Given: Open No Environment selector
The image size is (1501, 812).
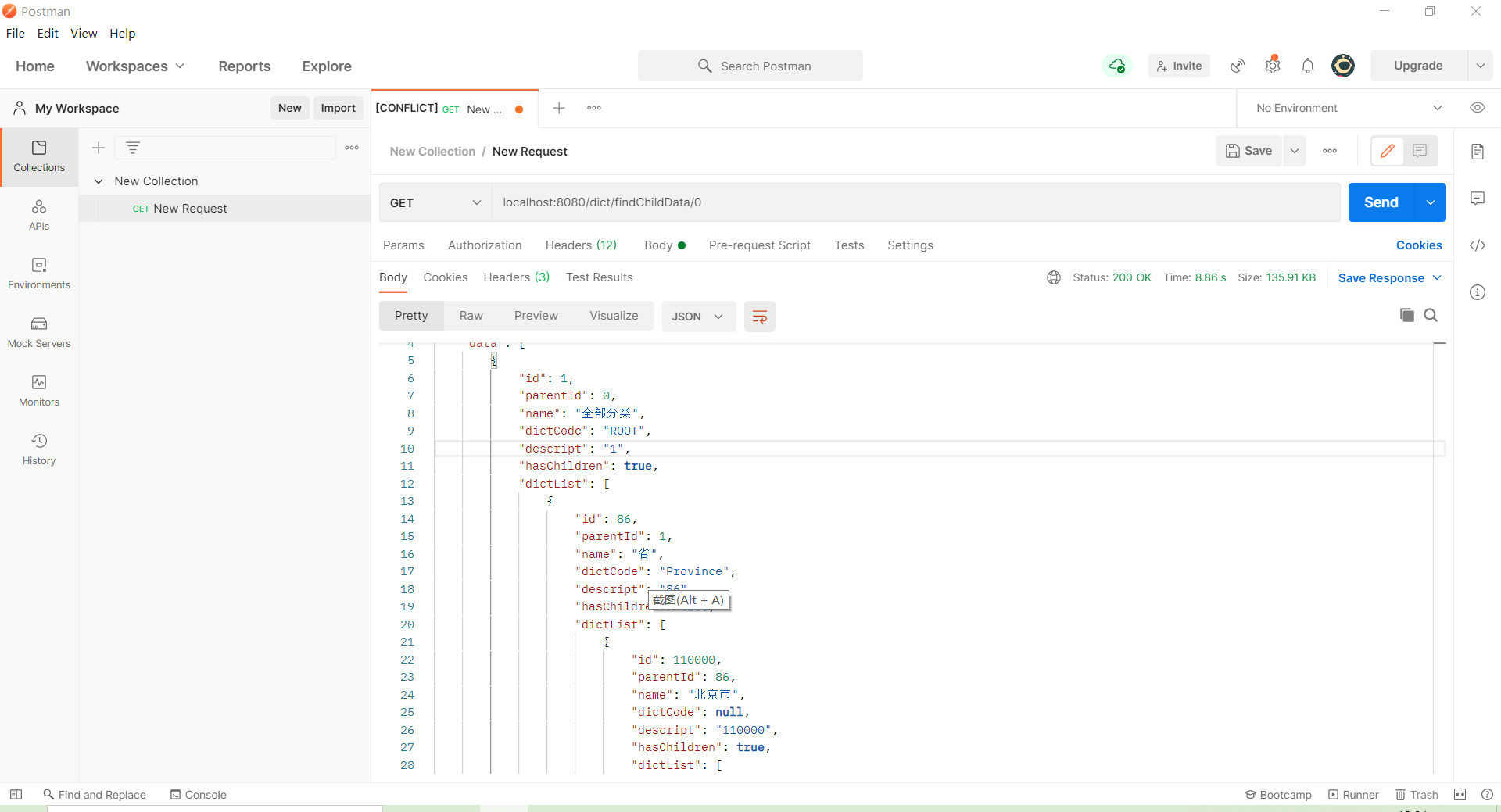Looking at the screenshot, I should (x=1349, y=108).
